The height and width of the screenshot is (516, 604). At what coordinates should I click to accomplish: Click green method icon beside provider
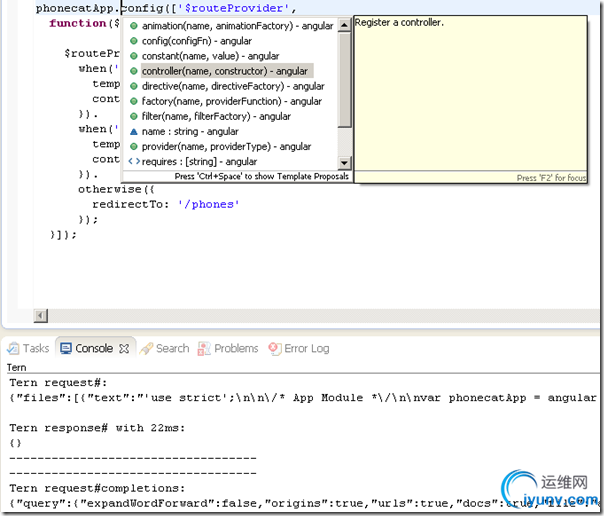pos(134,146)
